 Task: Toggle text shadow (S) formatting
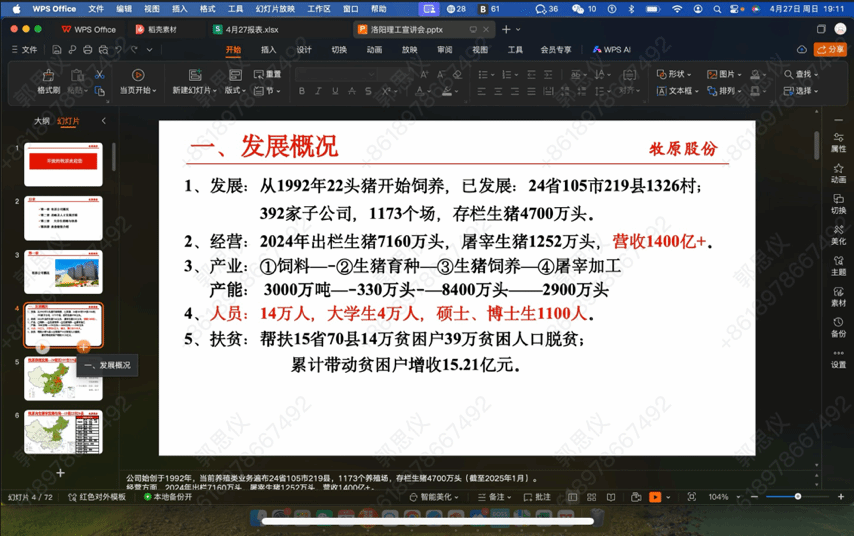click(x=368, y=91)
